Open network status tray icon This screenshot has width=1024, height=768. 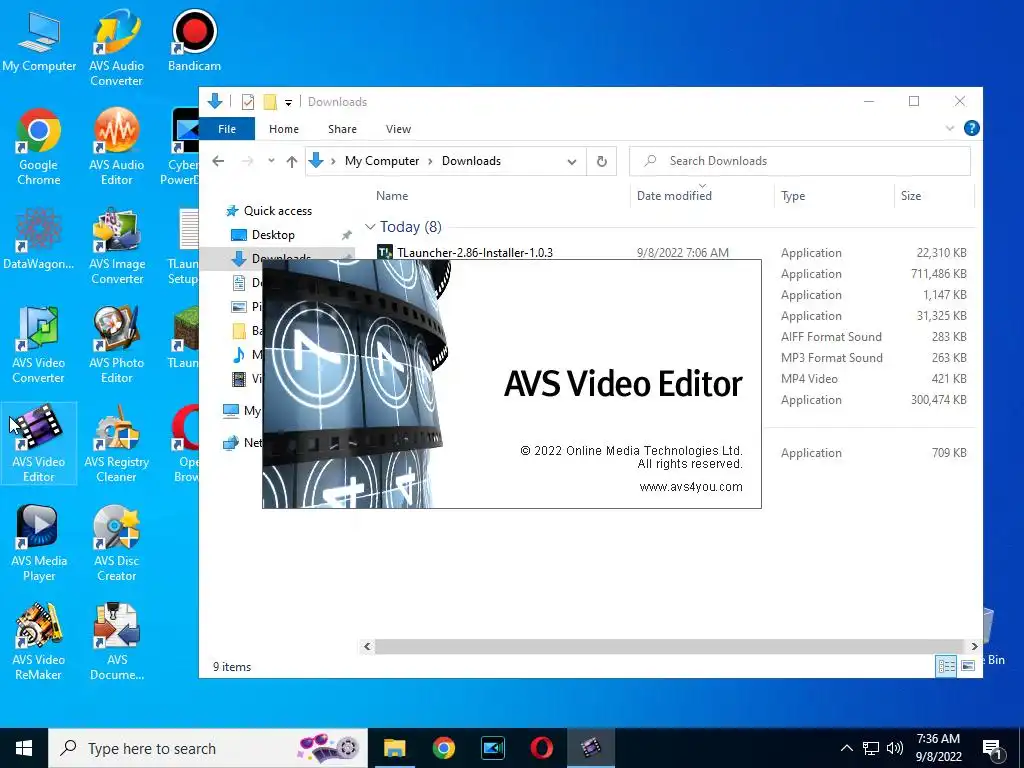click(871, 748)
